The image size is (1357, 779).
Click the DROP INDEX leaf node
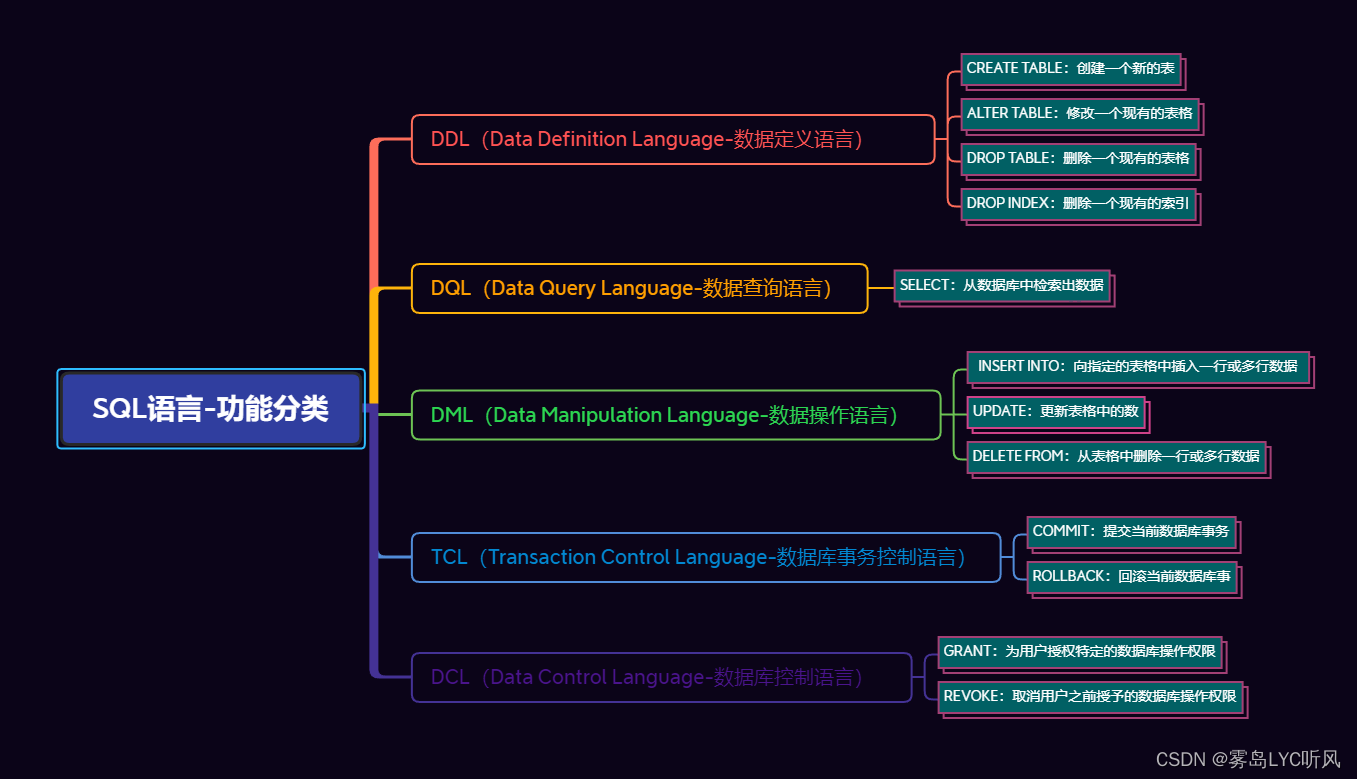click(1080, 205)
